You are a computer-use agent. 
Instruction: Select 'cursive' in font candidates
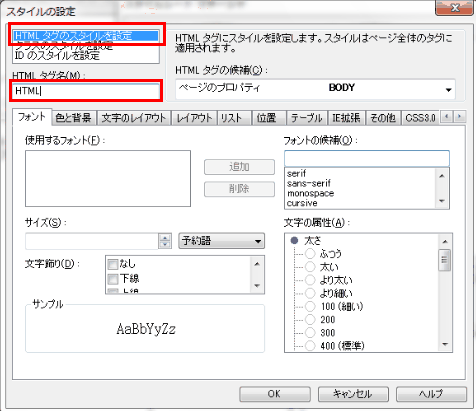(361, 203)
